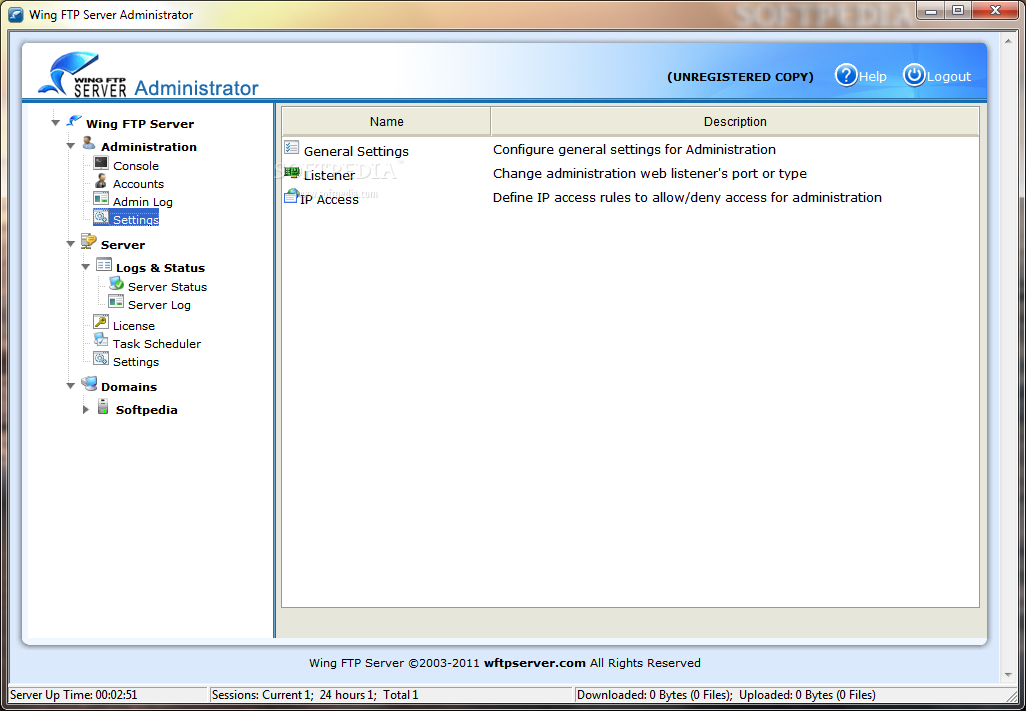
Task: Open the Server Log tree item
Action: point(159,305)
